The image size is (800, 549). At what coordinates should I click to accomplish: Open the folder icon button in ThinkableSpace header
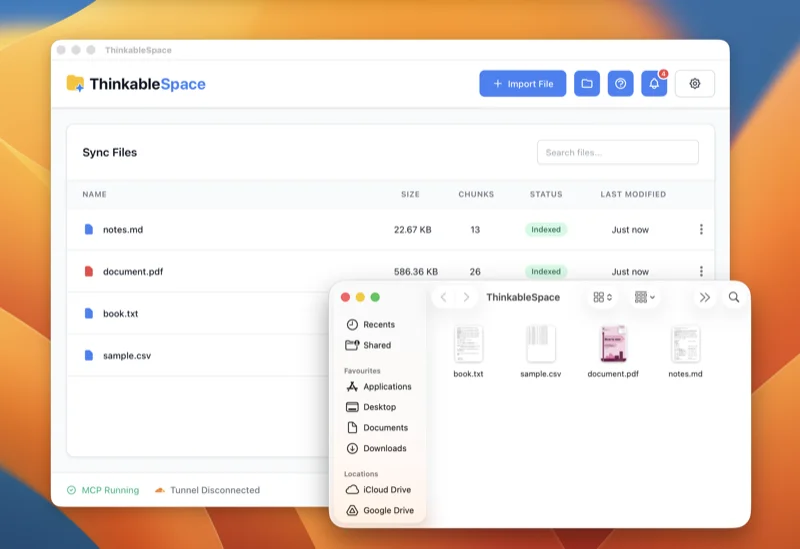pos(587,84)
